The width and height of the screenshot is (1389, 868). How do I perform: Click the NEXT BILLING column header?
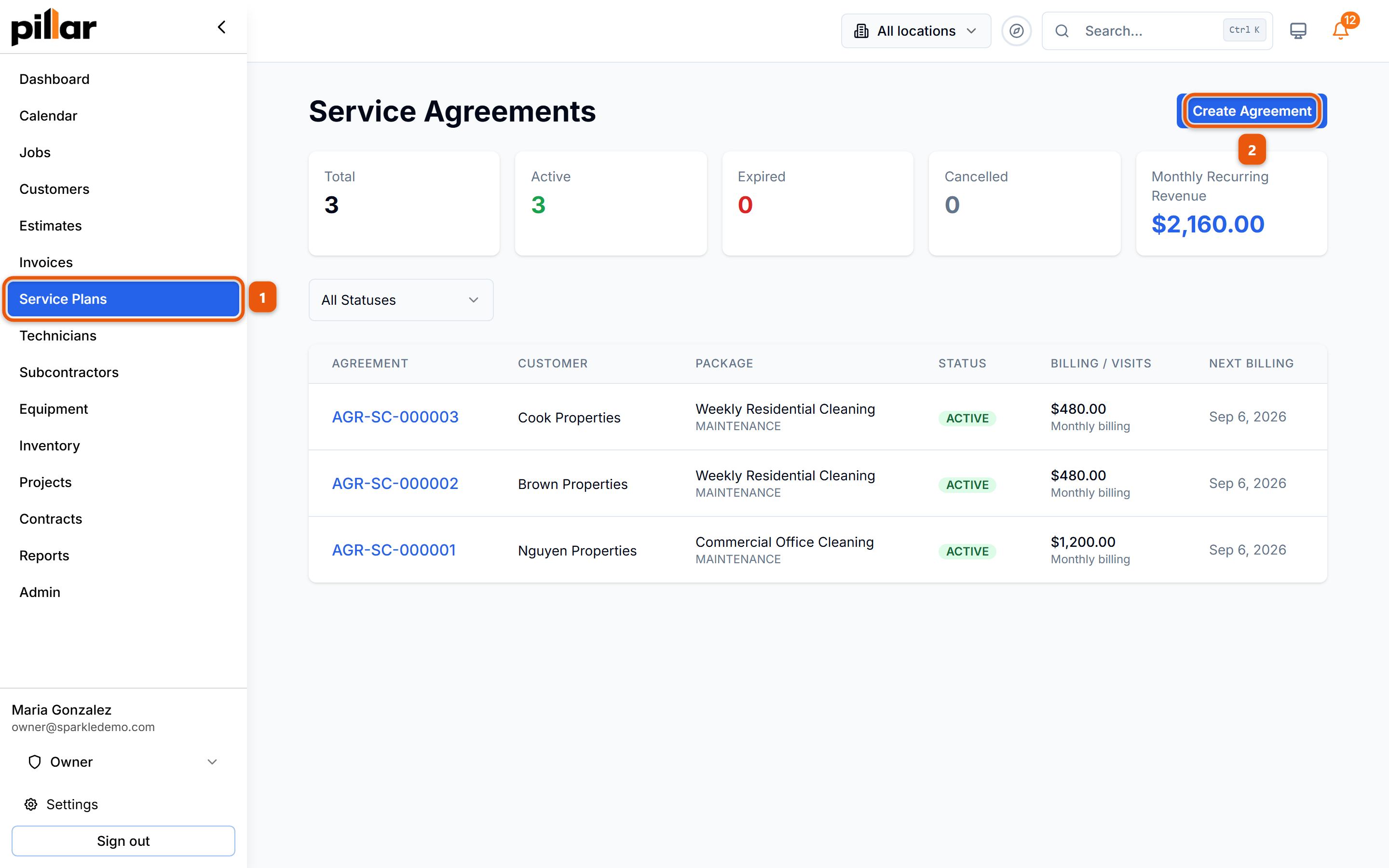pyautogui.click(x=1251, y=364)
